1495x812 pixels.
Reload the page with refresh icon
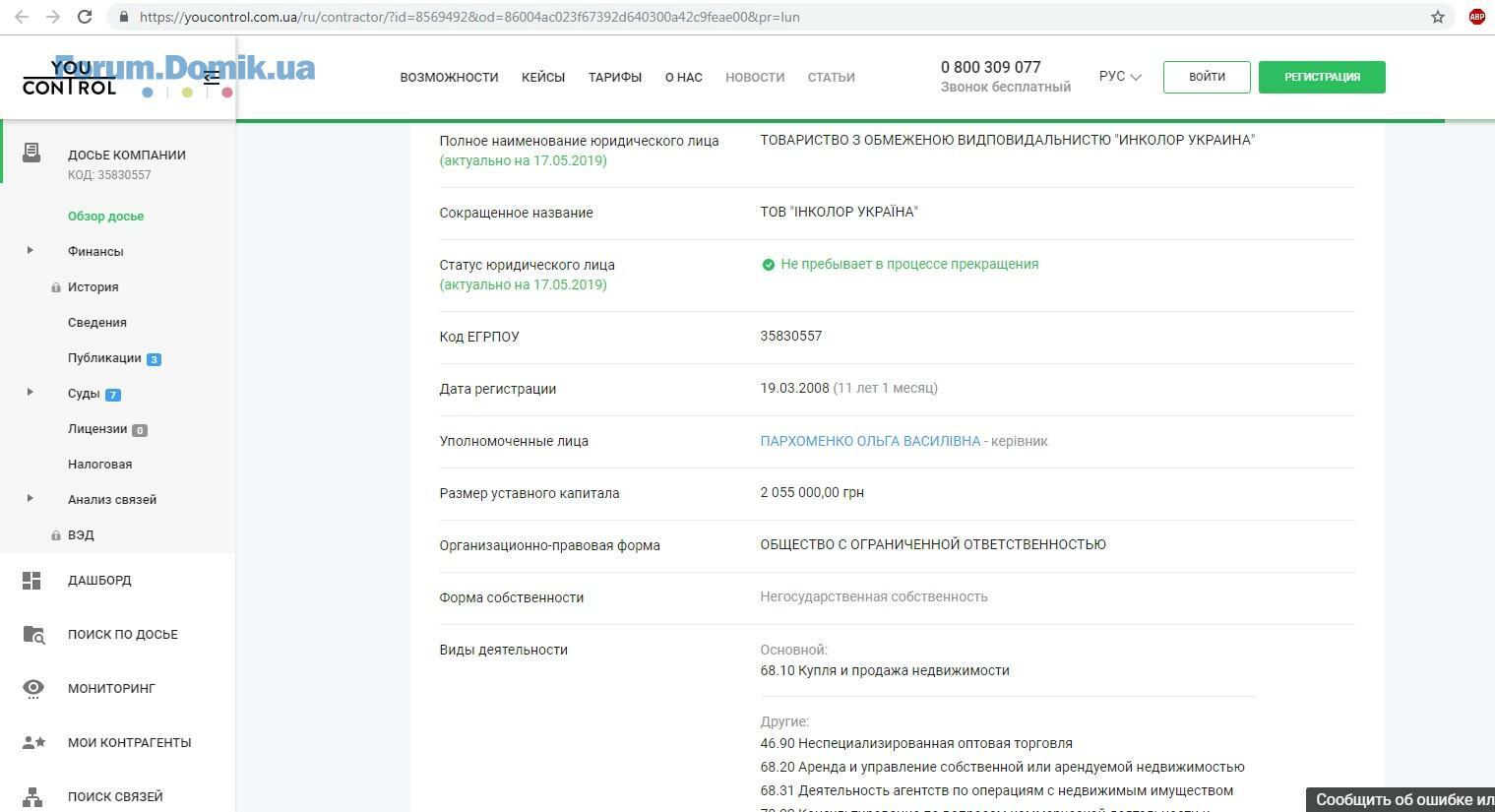[x=85, y=17]
